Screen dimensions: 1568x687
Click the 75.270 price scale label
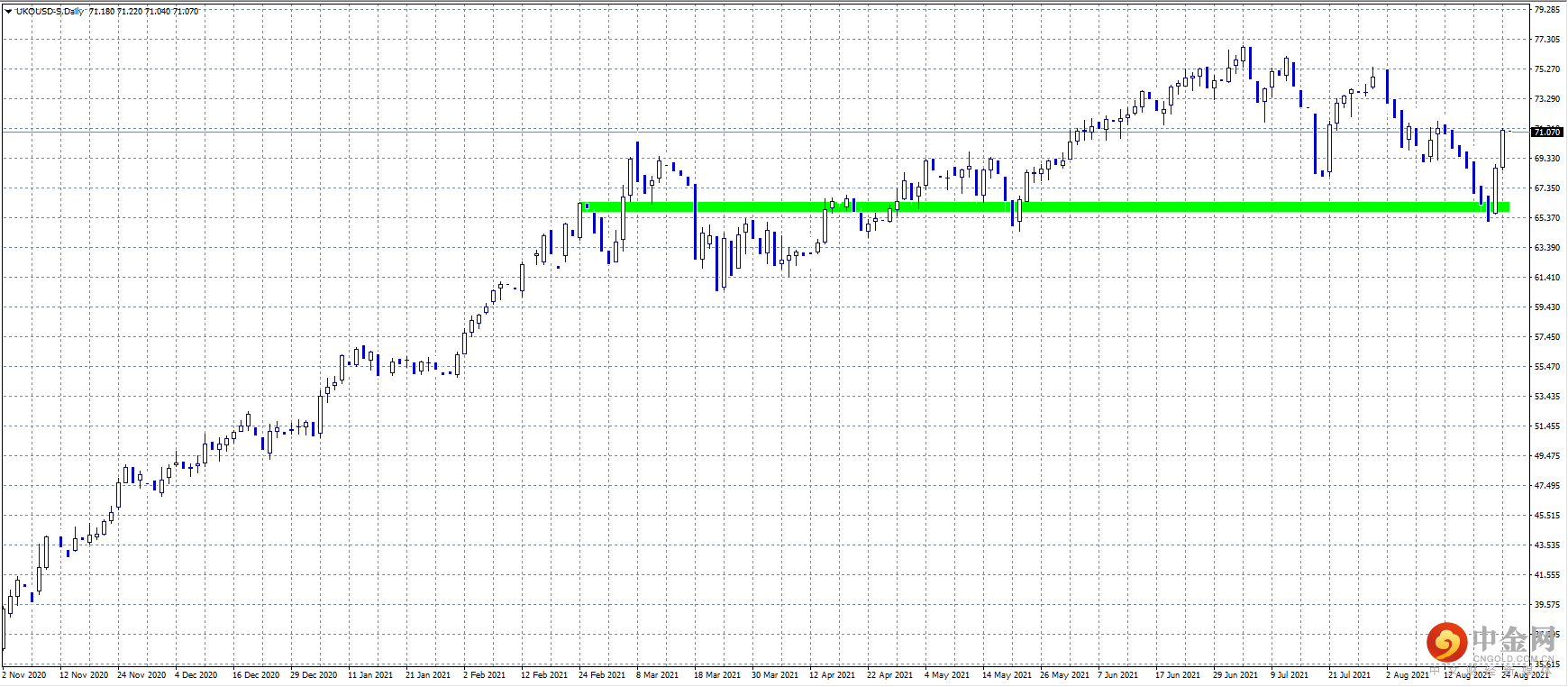[1547, 69]
